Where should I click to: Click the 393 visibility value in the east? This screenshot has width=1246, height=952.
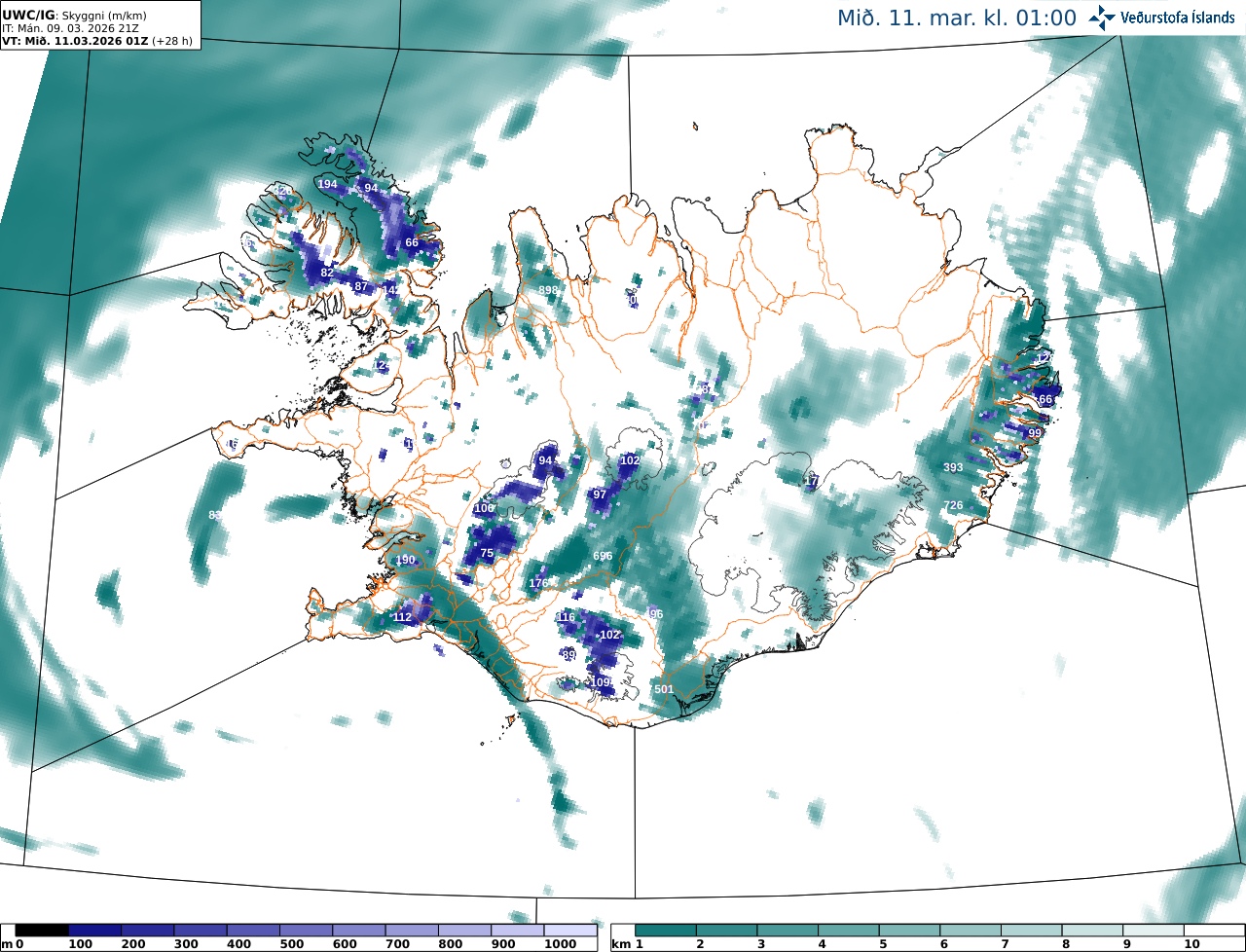953,467
